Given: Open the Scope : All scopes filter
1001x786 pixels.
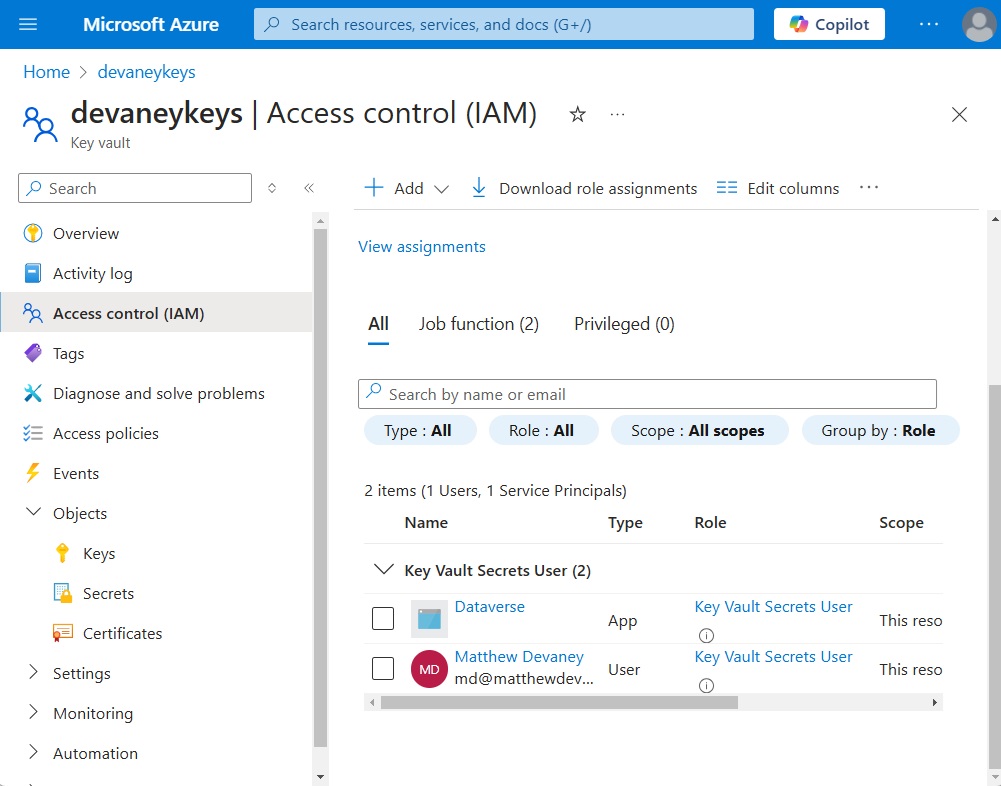Looking at the screenshot, I should pos(700,430).
